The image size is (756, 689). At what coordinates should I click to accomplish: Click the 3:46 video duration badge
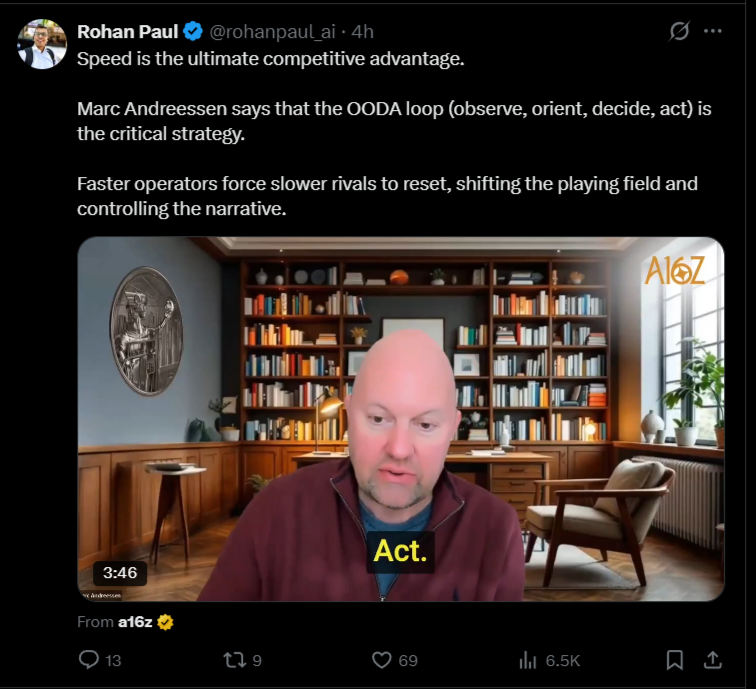pyautogui.click(x=120, y=573)
